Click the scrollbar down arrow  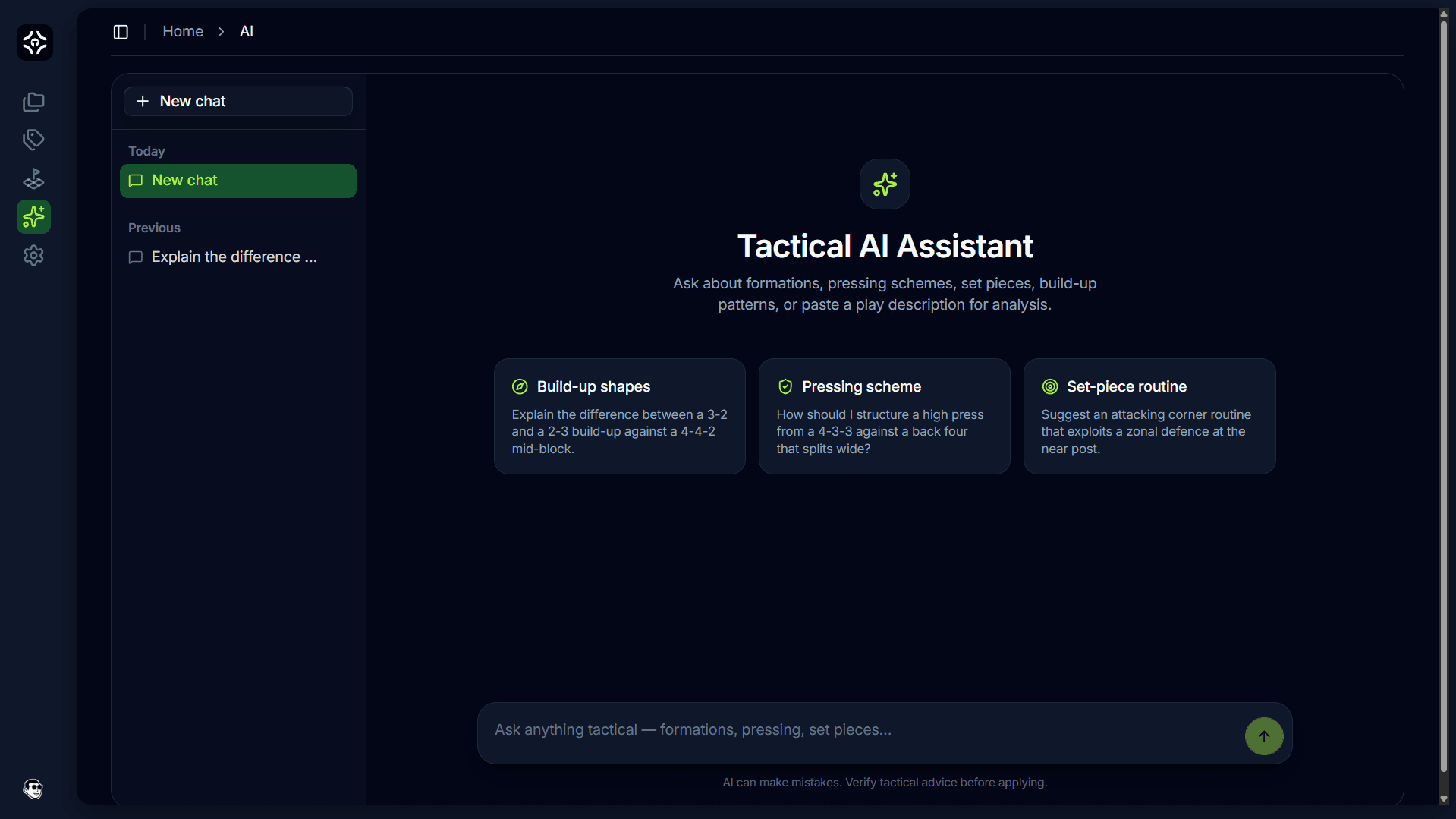point(1444,799)
